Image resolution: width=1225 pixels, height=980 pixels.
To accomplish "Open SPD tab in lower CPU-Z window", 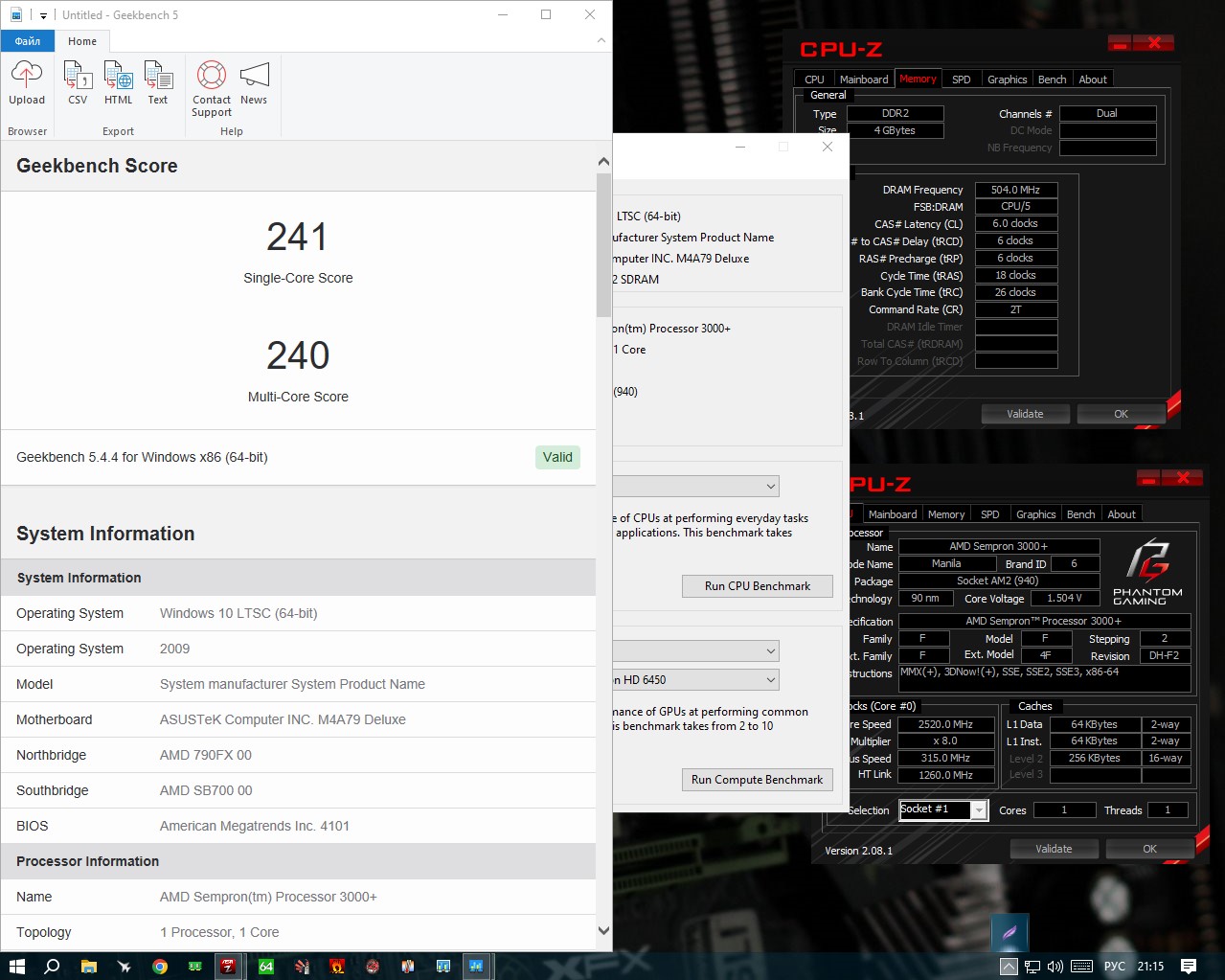I will pyautogui.click(x=990, y=514).
